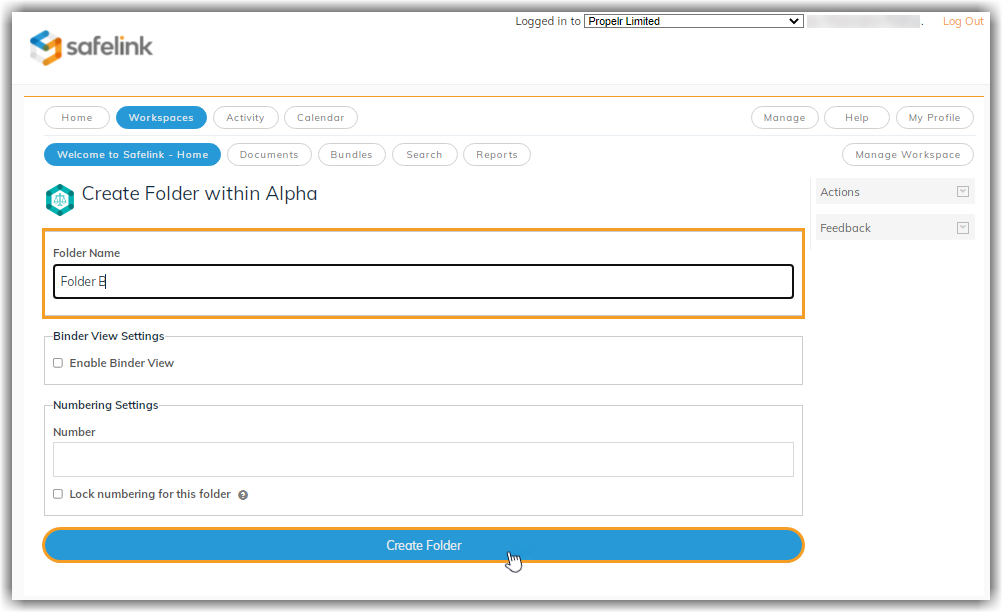
Task: Click the hexagon workspace icon beside the heading
Action: (x=59, y=199)
